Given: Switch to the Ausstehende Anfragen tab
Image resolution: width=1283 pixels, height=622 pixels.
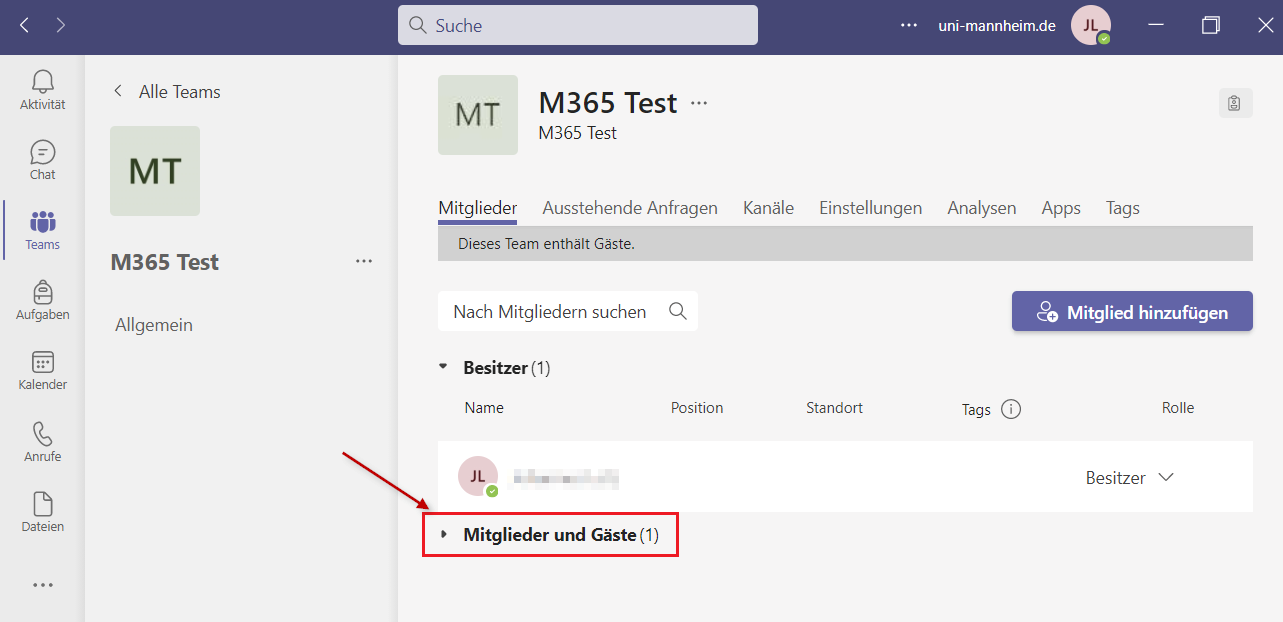Looking at the screenshot, I should pos(630,208).
